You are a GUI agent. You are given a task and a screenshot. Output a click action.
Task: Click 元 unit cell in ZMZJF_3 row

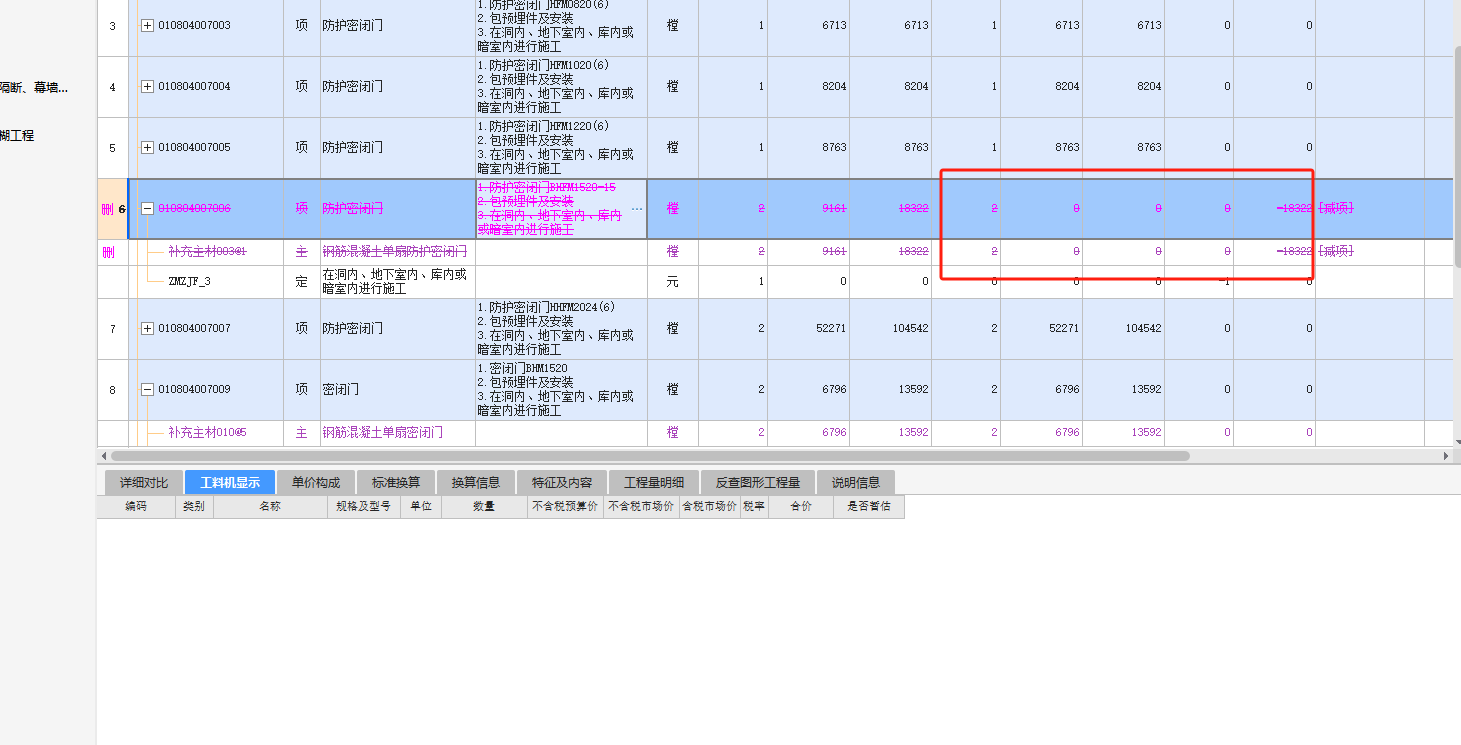coord(673,282)
